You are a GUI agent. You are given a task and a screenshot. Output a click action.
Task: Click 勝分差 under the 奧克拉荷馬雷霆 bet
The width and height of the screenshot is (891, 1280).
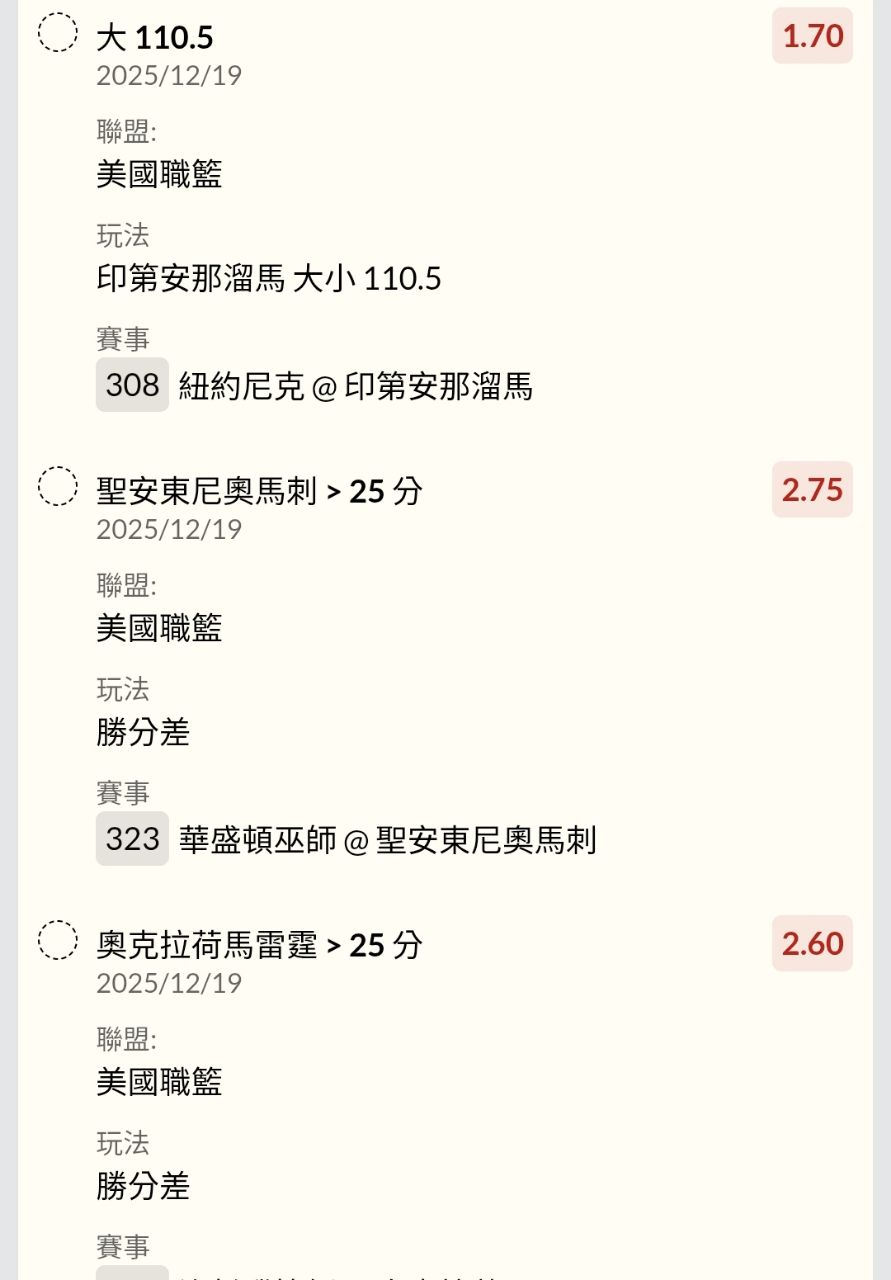tap(143, 1187)
